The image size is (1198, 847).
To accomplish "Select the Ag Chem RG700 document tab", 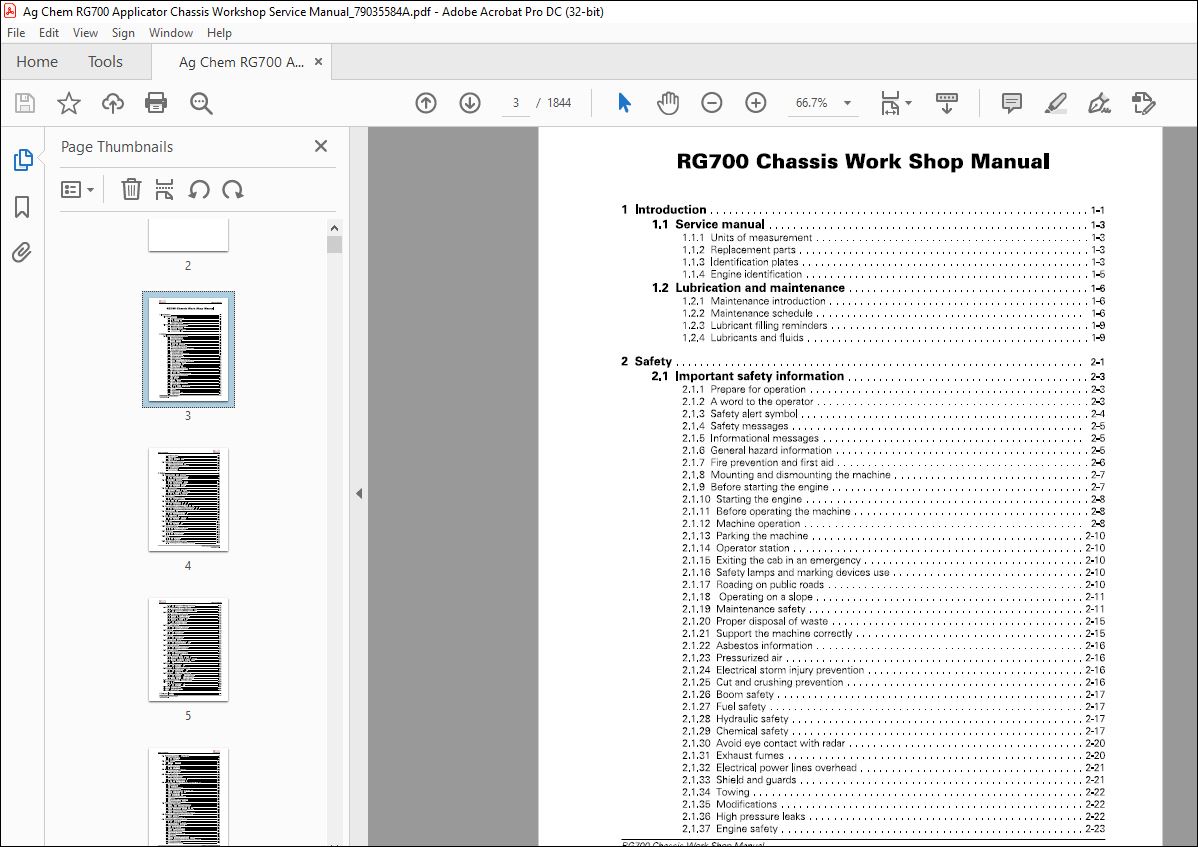I will [241, 62].
